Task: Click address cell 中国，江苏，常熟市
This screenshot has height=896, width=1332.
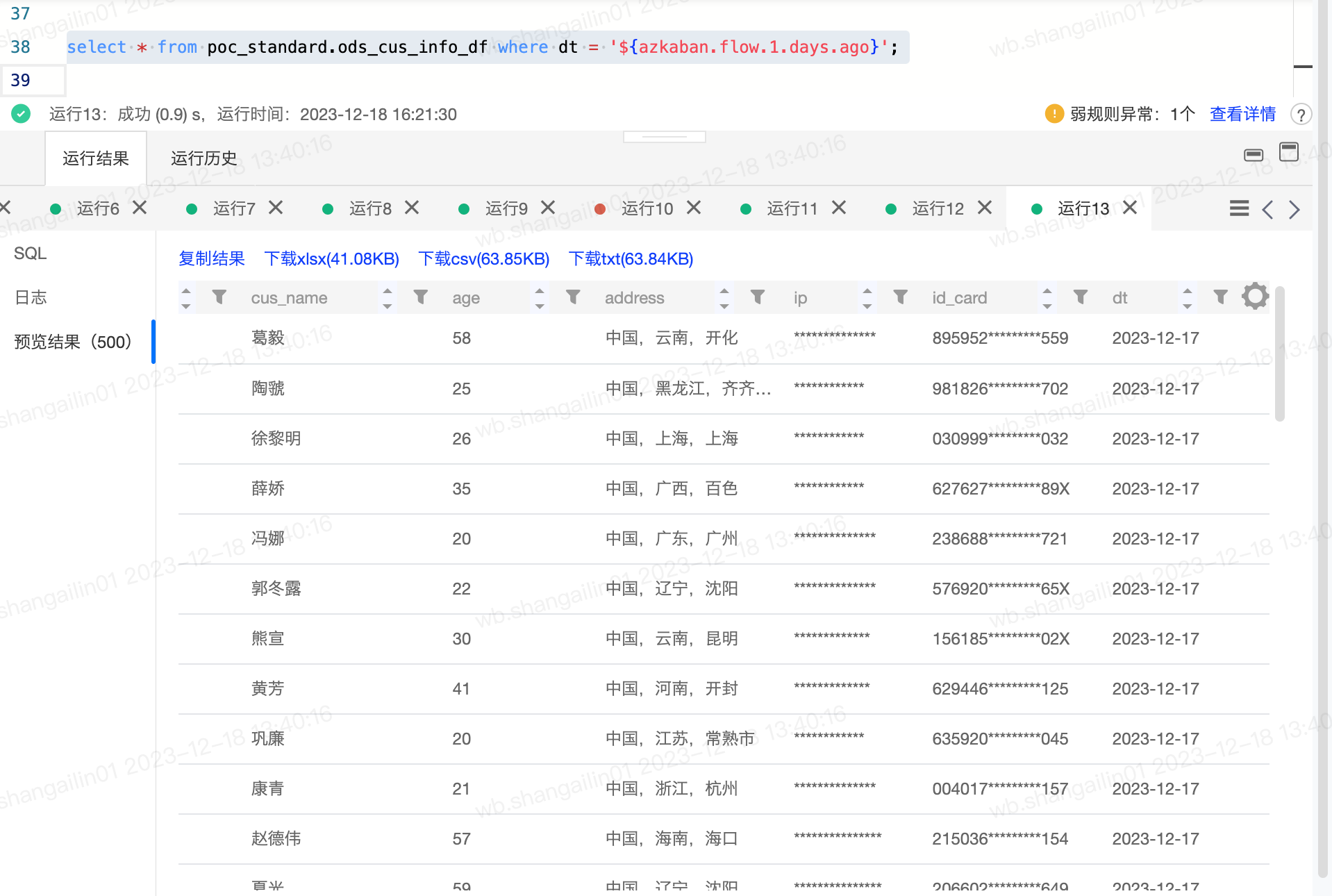Action: point(680,738)
